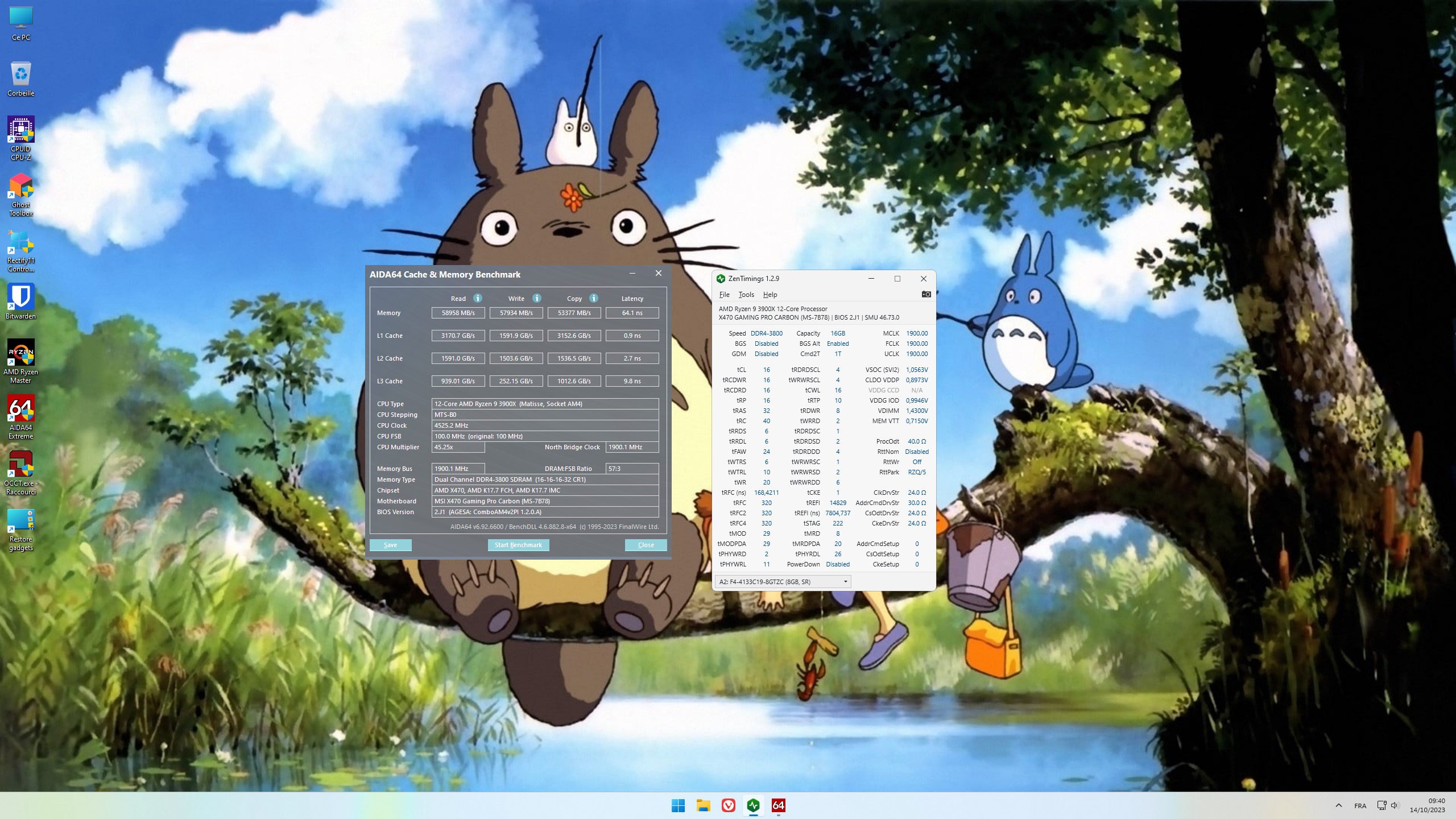Click the Write info icon in AIDA64

[x=537, y=298]
